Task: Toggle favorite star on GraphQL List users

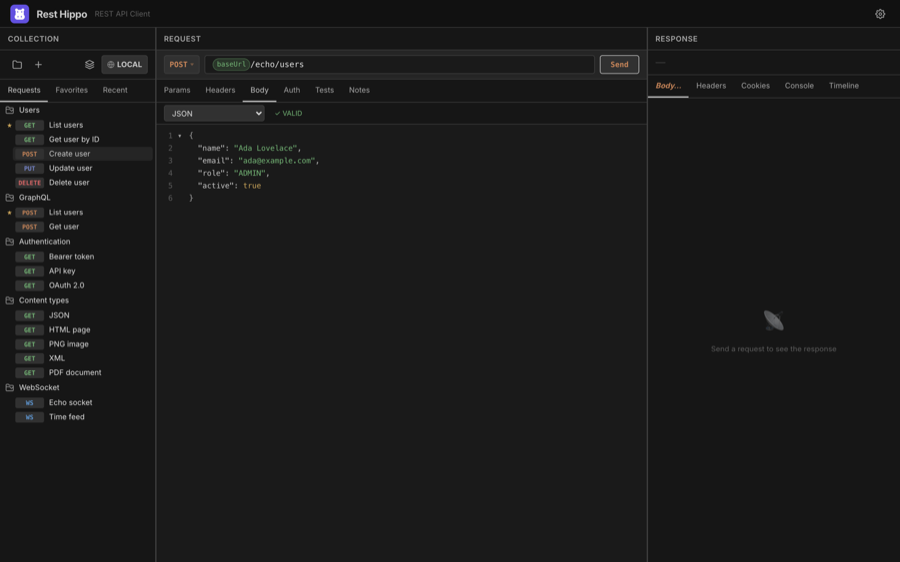Action: (x=9, y=212)
